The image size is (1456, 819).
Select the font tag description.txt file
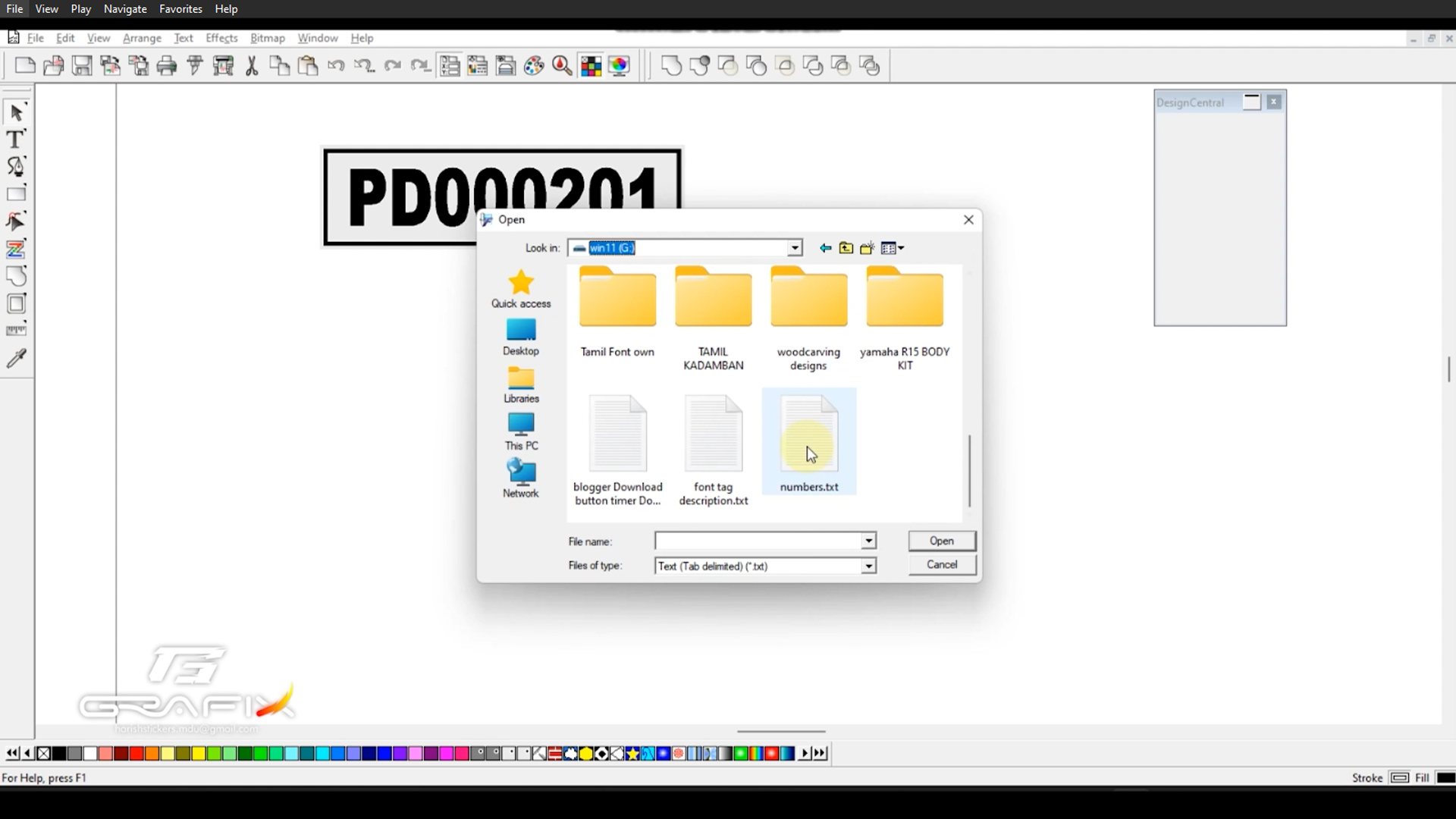[714, 450]
